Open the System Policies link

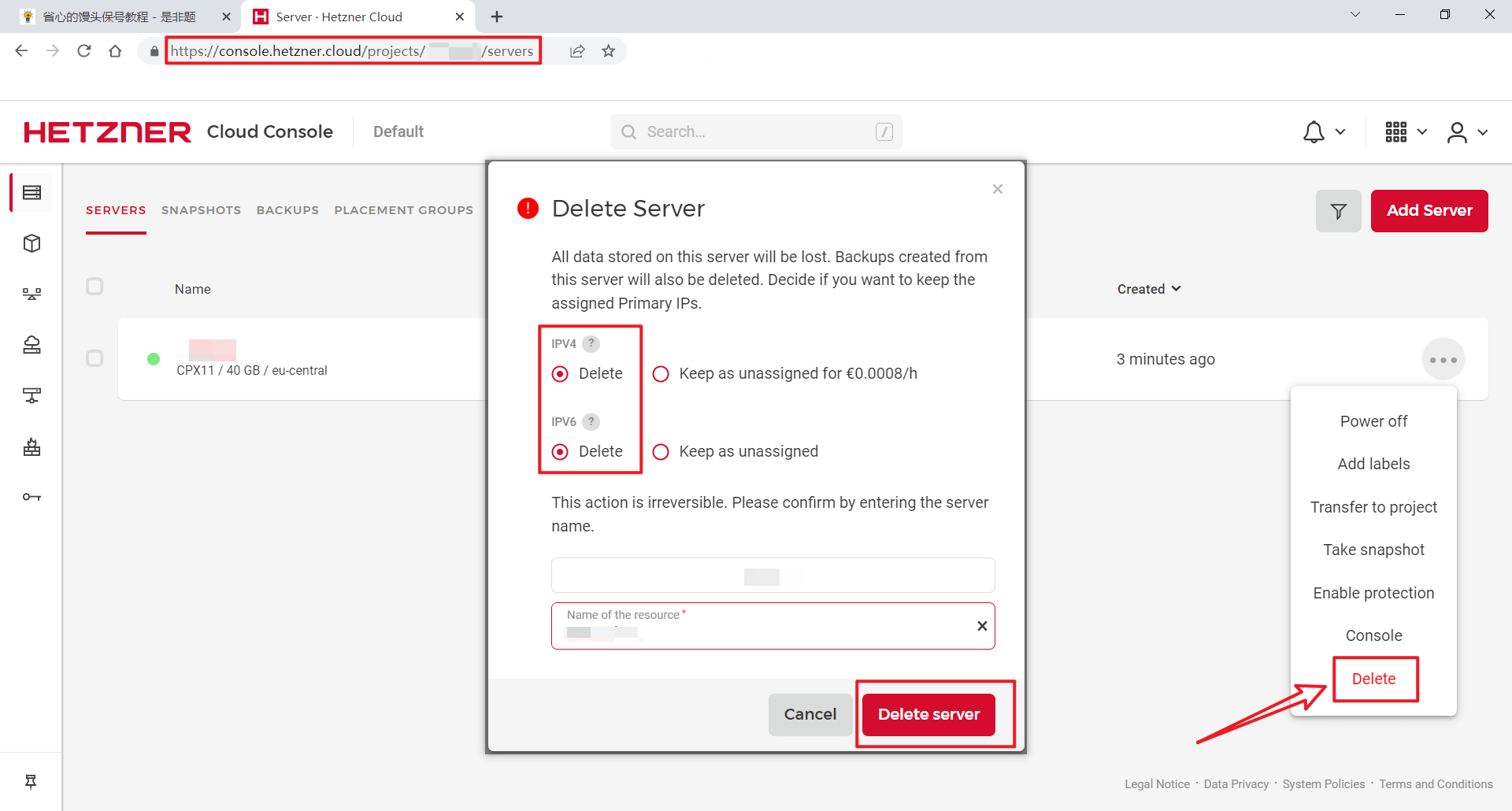point(1324,784)
